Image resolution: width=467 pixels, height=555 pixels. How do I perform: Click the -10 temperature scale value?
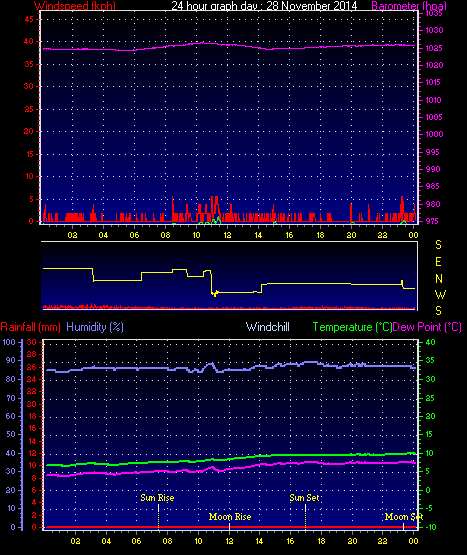click(x=431, y=527)
